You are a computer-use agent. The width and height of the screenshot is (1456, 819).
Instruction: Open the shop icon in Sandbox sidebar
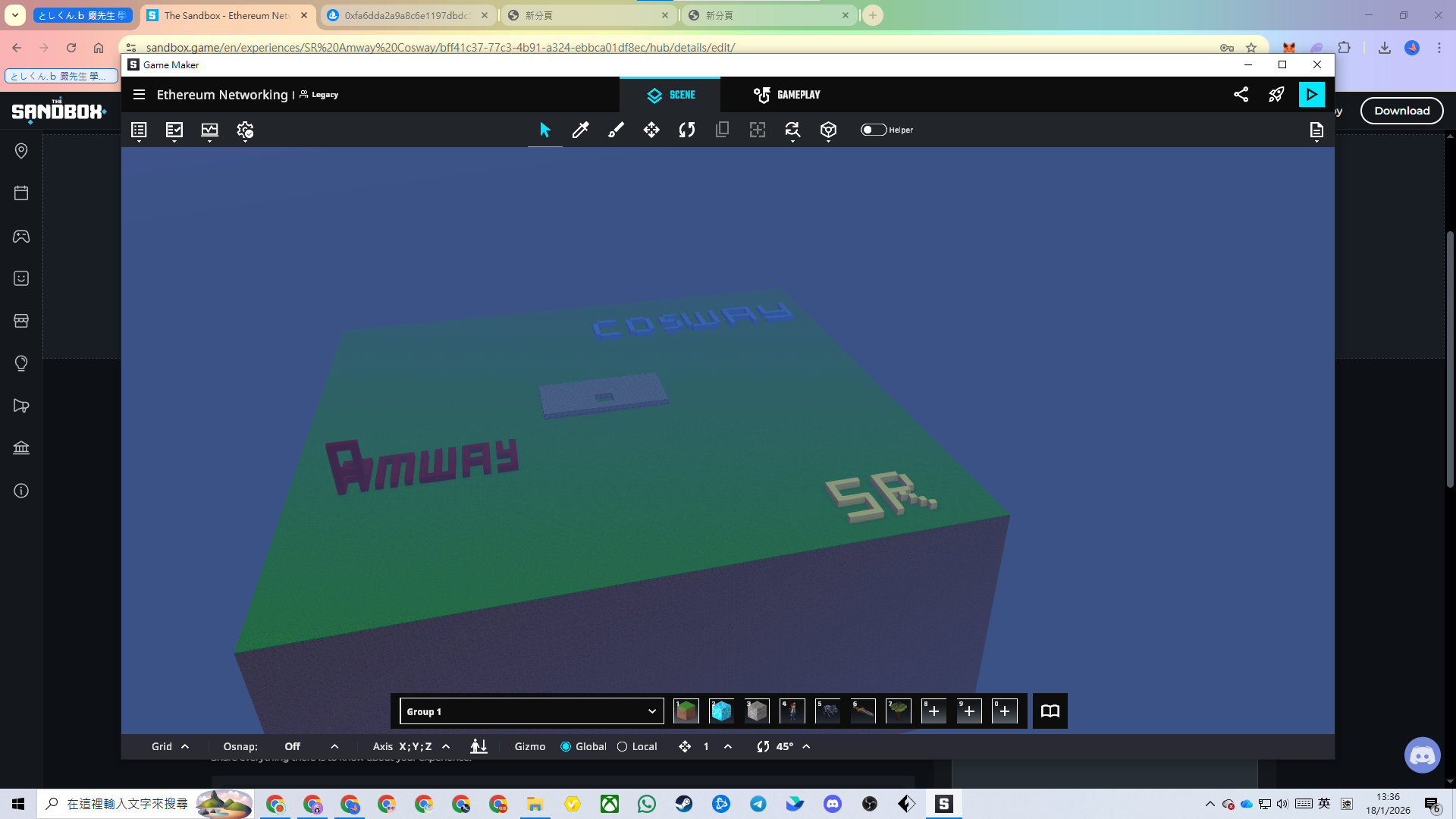pos(21,321)
